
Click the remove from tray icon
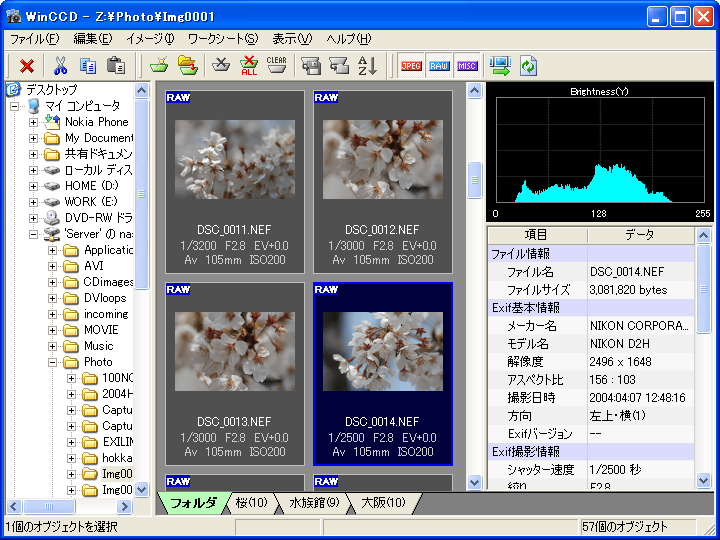(221, 66)
